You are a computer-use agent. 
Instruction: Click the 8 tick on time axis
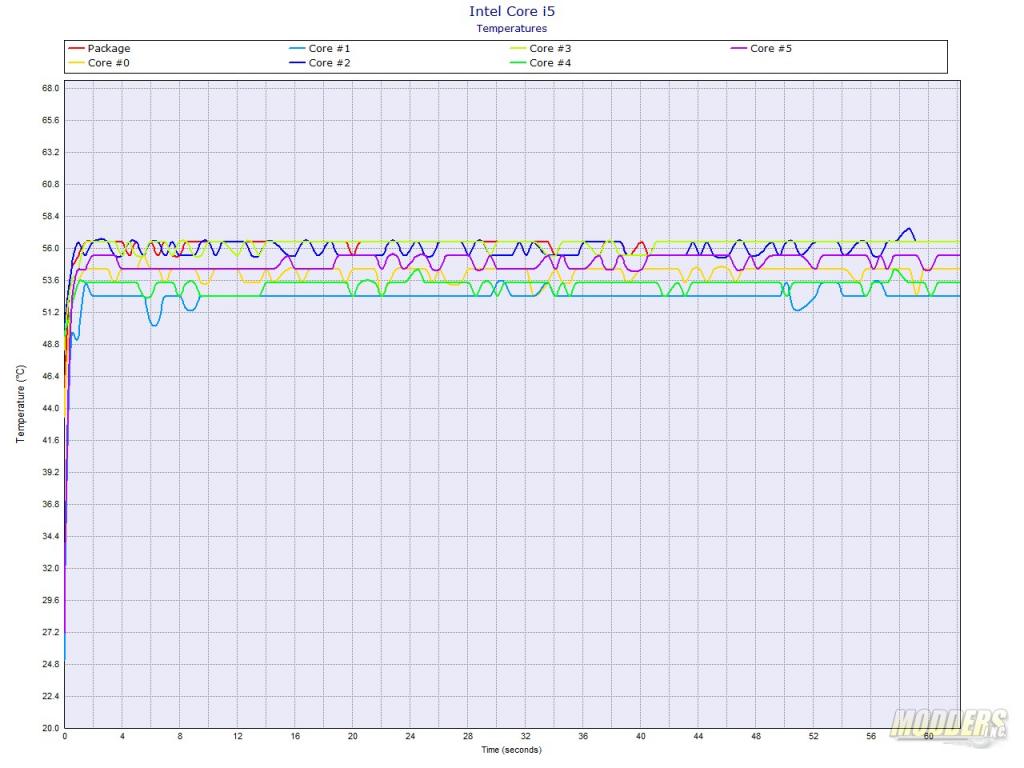[x=180, y=736]
